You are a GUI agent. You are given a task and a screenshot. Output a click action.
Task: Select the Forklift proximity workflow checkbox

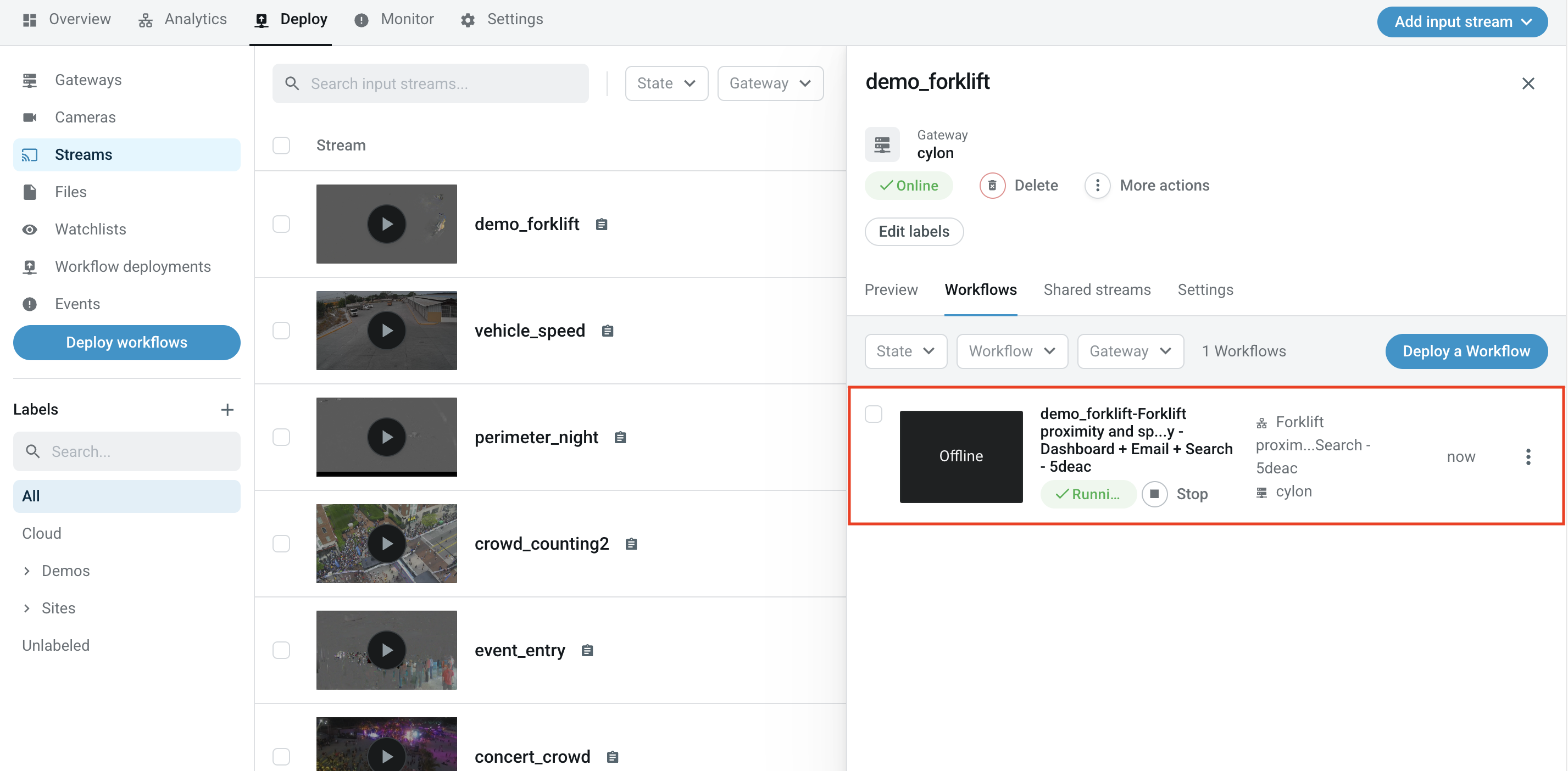click(874, 414)
